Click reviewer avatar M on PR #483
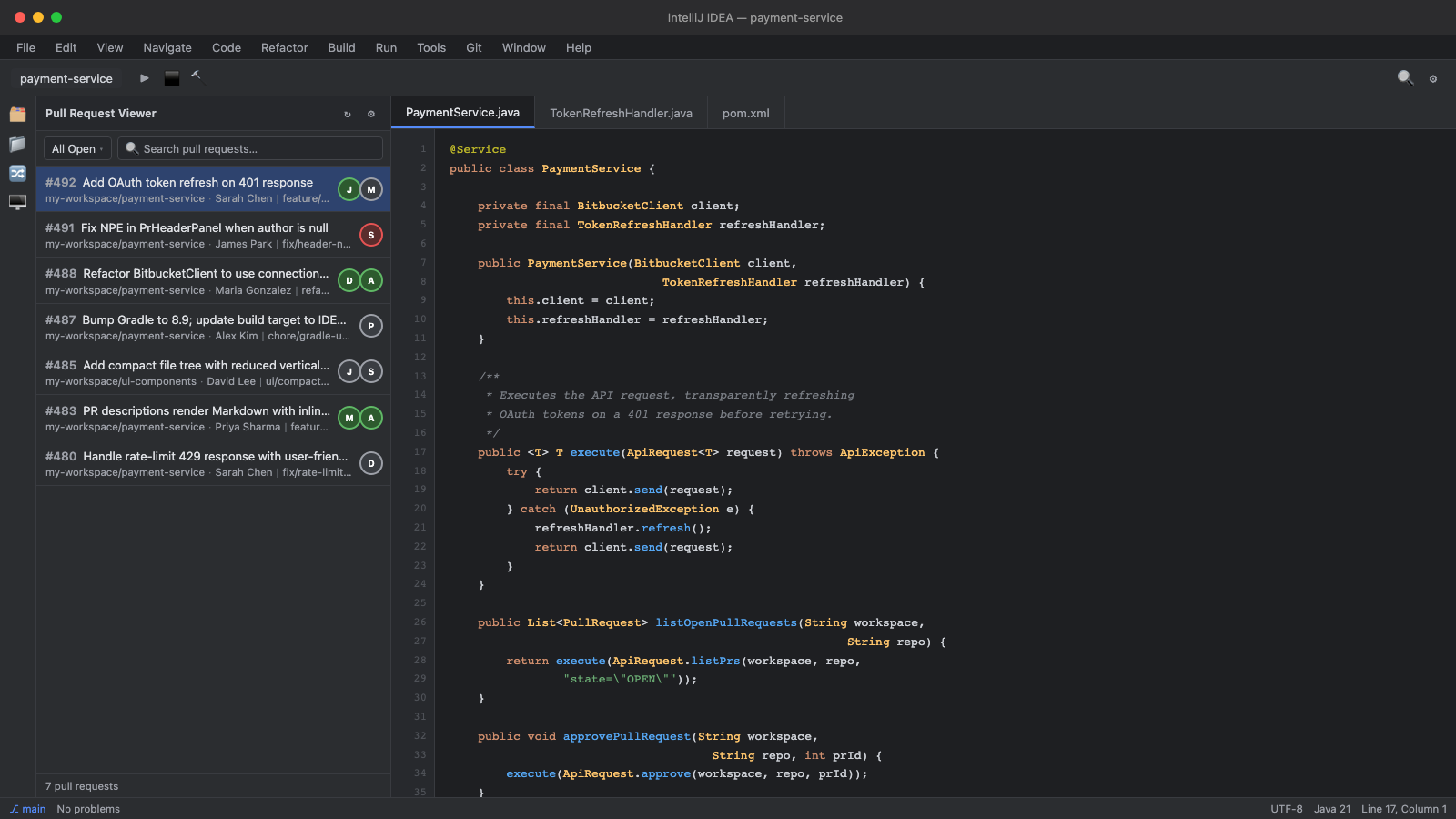Viewport: 1456px width, 819px height. (x=349, y=418)
